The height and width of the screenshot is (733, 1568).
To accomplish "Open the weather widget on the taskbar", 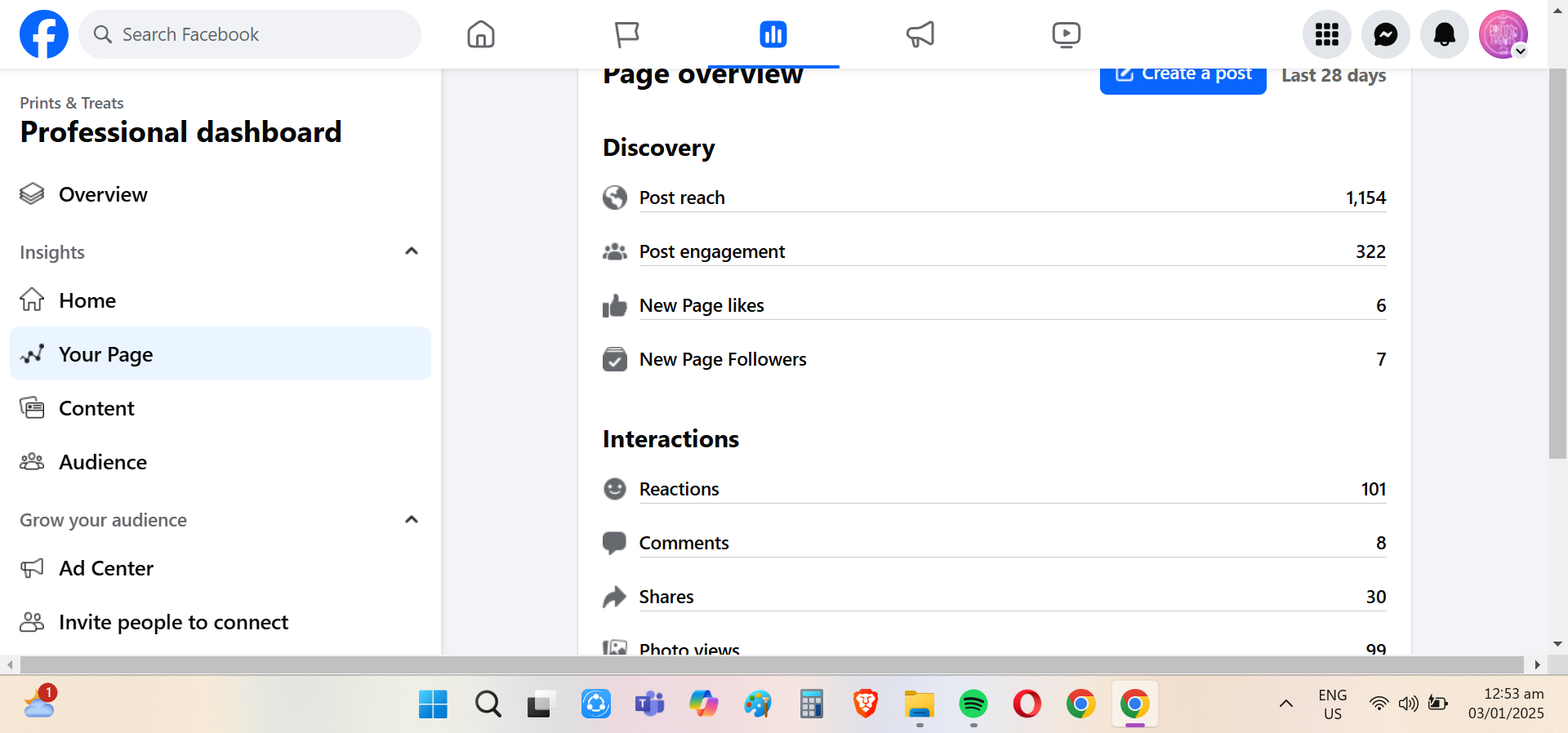I will pos(39,702).
